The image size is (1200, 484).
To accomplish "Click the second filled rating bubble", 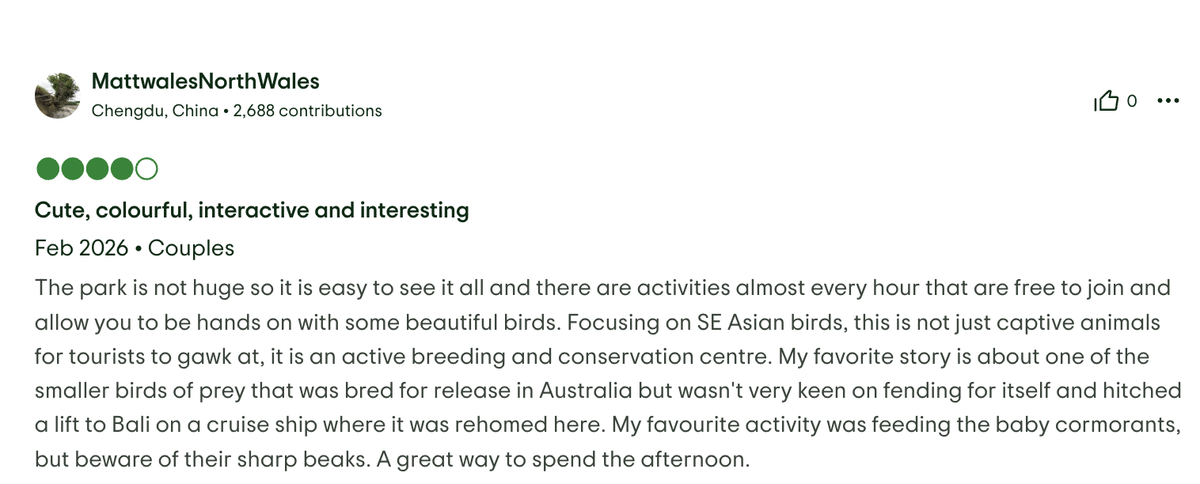I will [72, 170].
